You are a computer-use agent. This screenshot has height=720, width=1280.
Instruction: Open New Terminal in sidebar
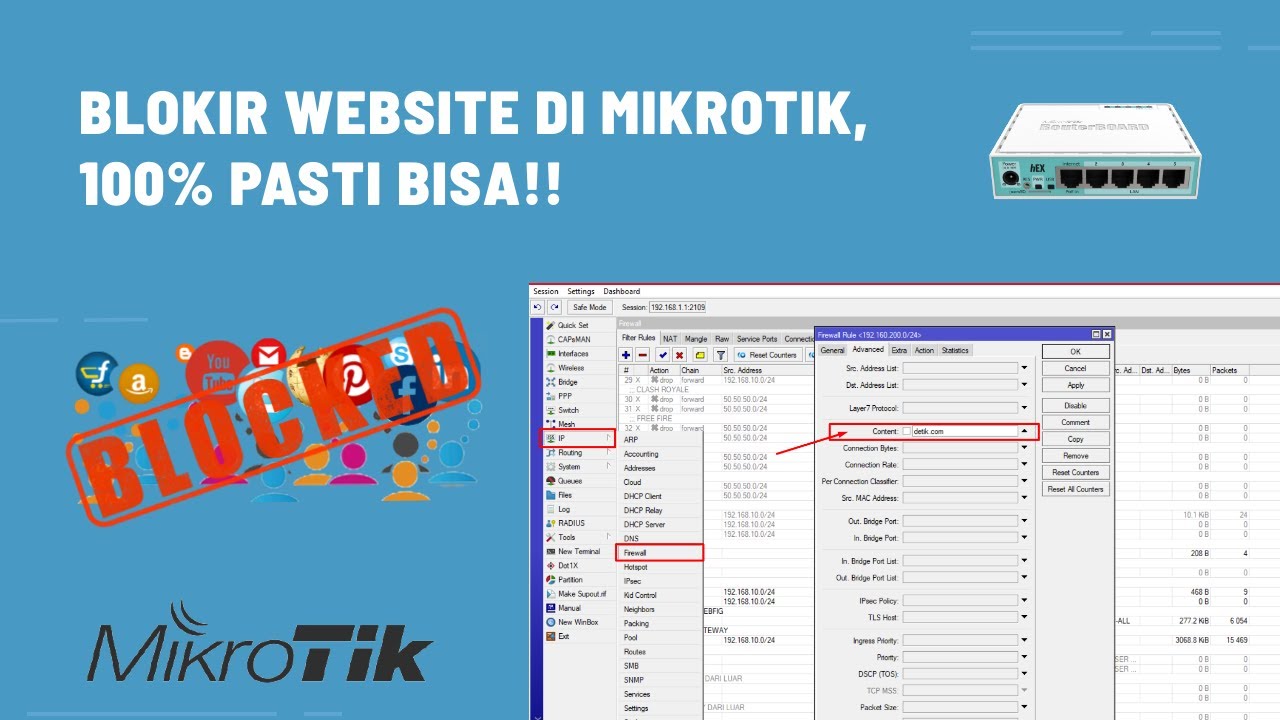579,551
